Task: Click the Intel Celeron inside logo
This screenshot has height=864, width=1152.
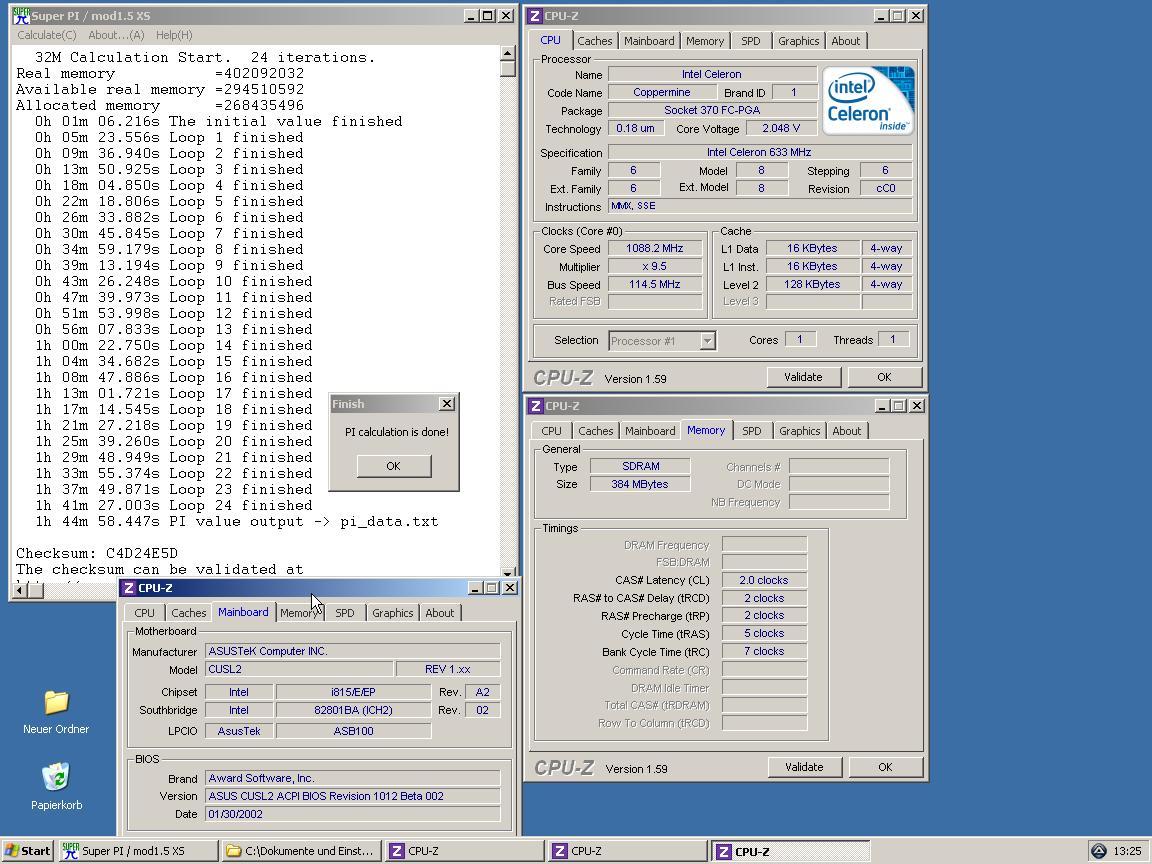Action: click(868, 101)
